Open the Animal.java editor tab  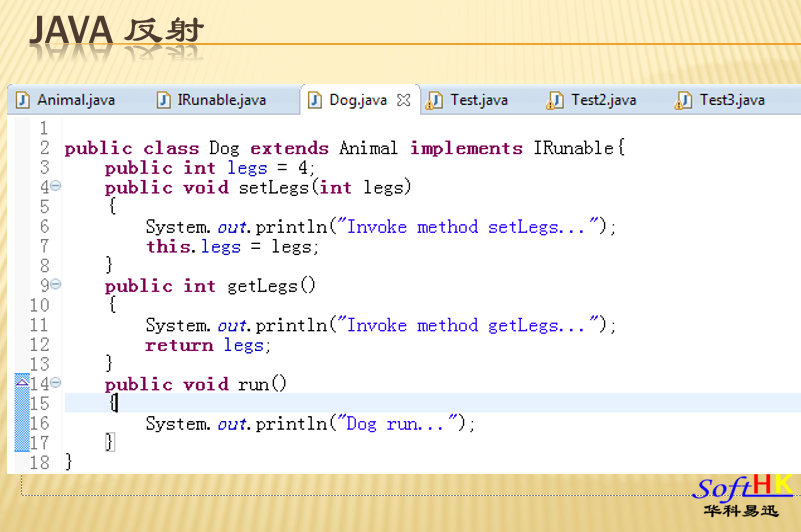[x=66, y=100]
